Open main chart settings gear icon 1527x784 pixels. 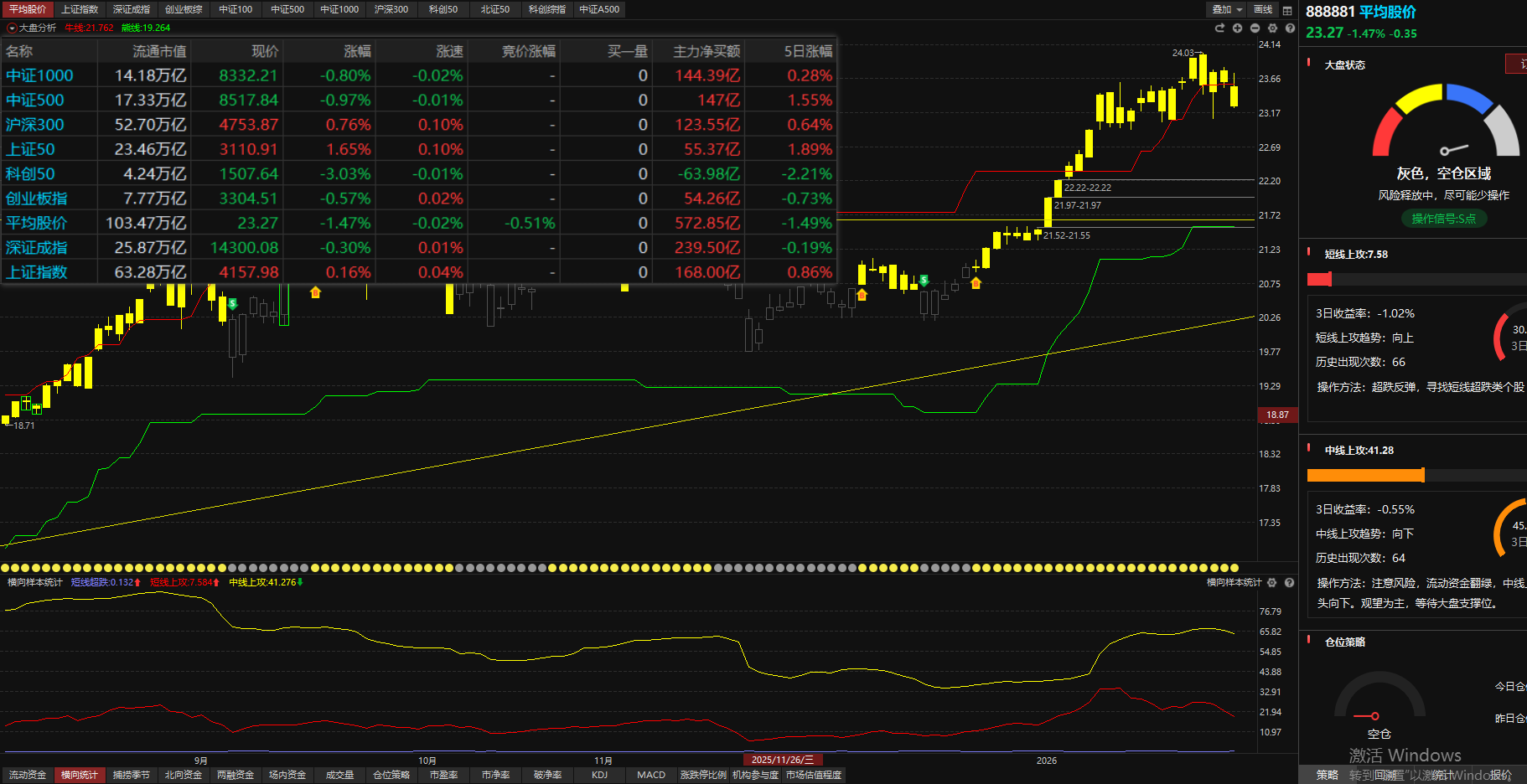1272,28
